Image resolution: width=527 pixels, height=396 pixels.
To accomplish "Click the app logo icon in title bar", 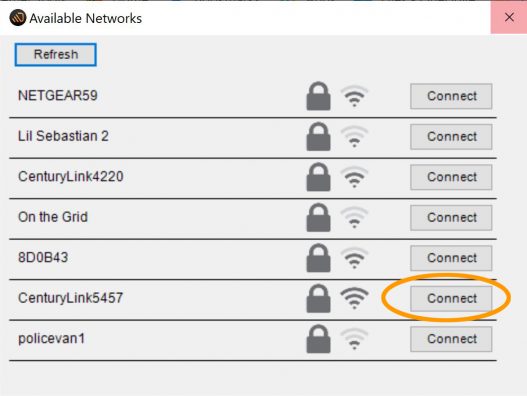I will tap(17, 18).
